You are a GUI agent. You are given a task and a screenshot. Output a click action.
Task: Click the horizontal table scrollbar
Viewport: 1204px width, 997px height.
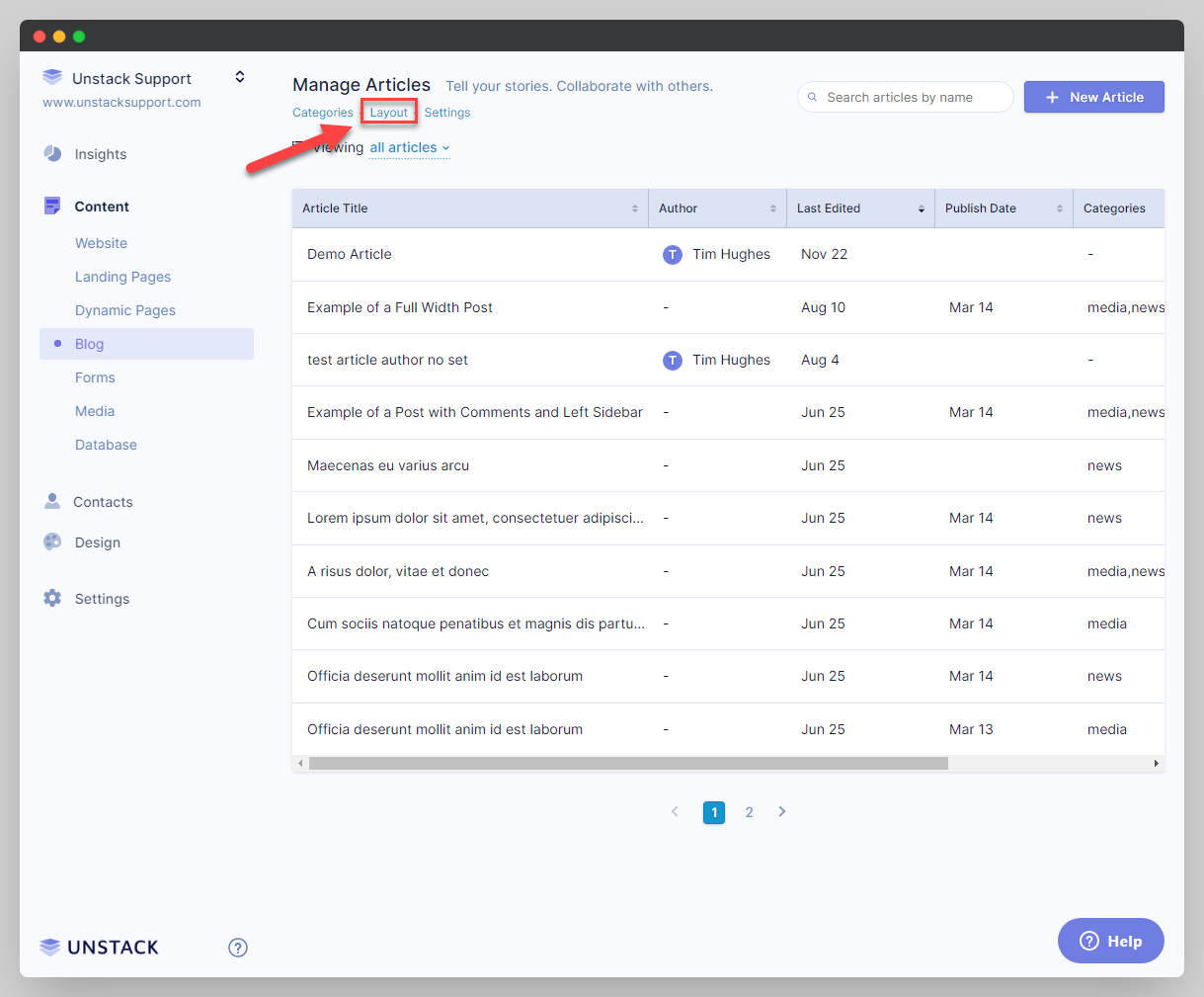[x=628, y=763]
